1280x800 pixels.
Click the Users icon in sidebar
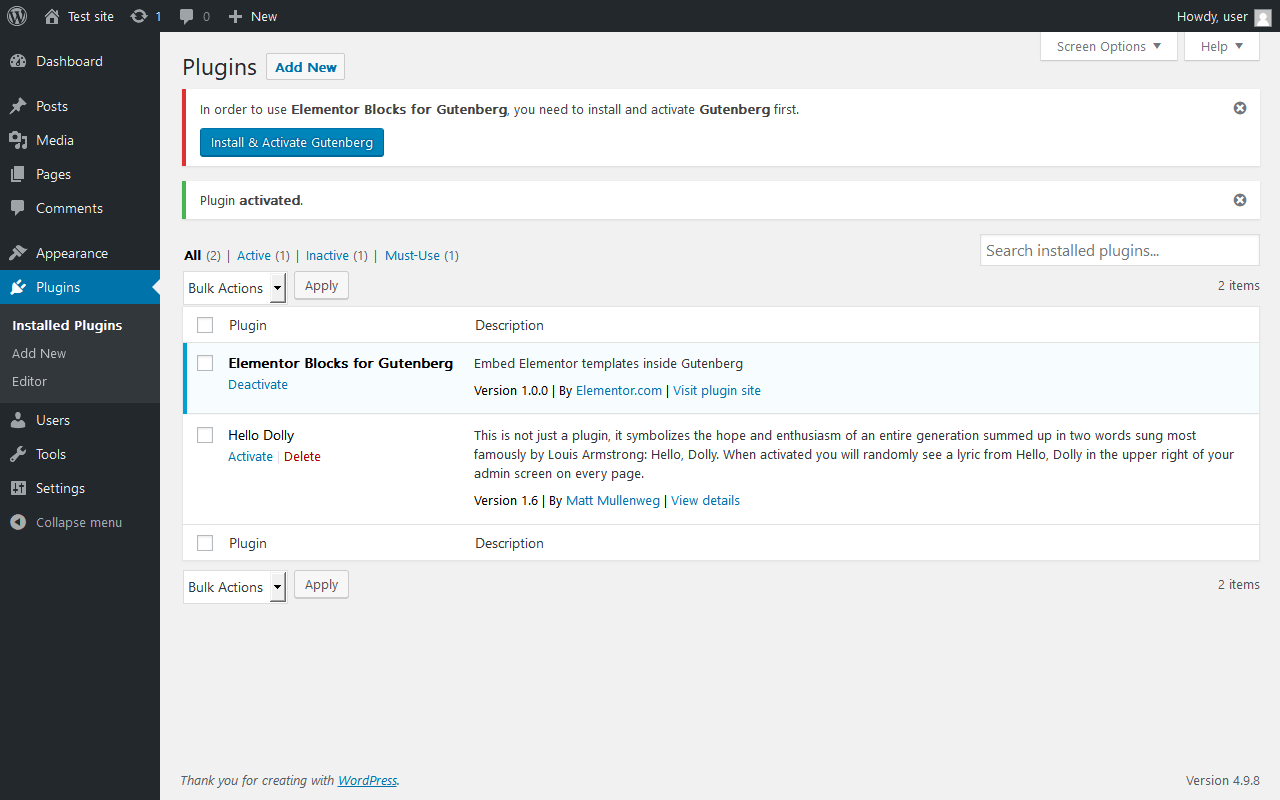(x=18, y=420)
